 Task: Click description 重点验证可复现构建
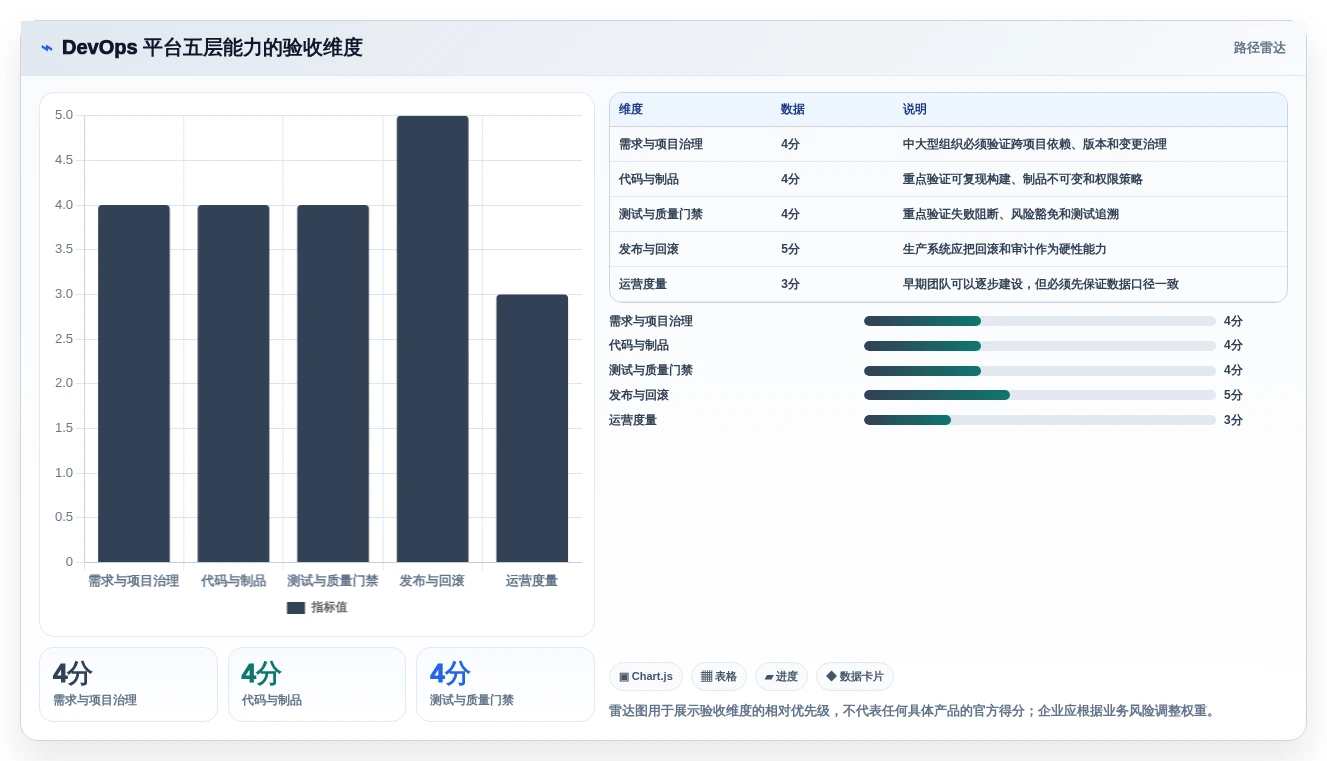[1023, 179]
